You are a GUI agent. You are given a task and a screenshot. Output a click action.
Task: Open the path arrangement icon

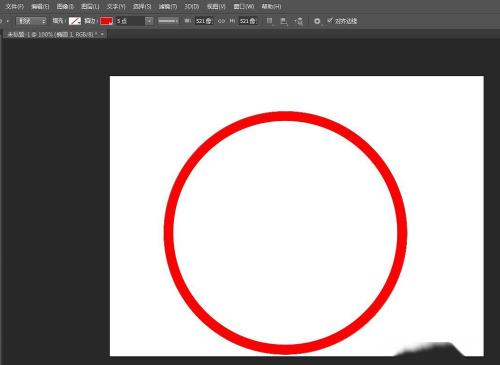click(299, 21)
